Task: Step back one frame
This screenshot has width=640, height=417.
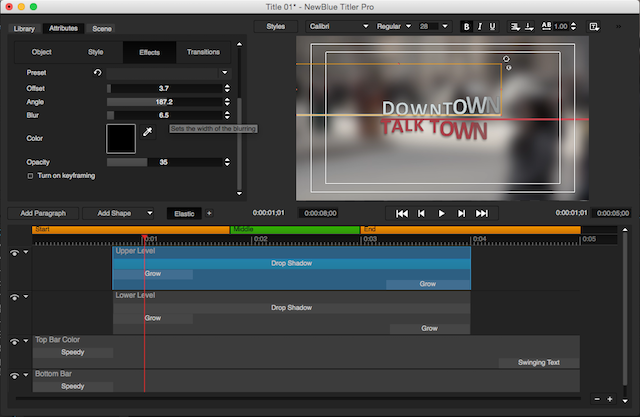Action: coord(422,213)
